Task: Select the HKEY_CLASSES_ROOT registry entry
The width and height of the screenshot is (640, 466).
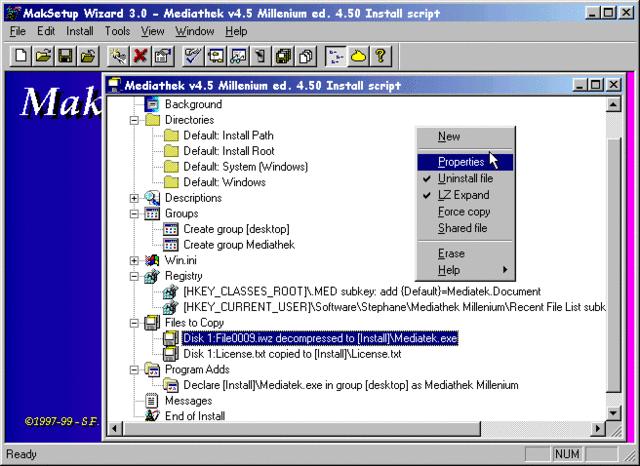Action: point(362,292)
